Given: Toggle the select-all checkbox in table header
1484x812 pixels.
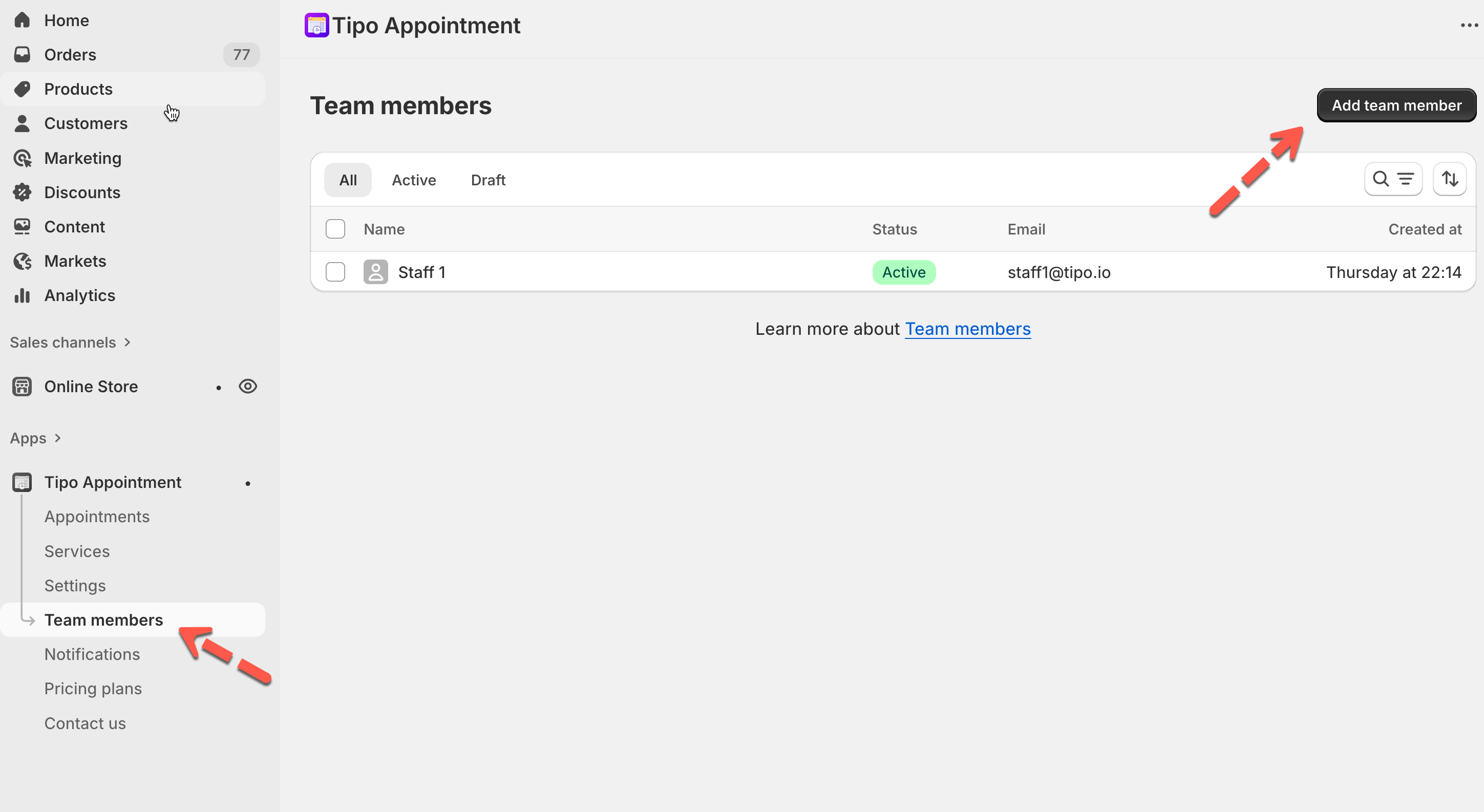Looking at the screenshot, I should pos(335,229).
